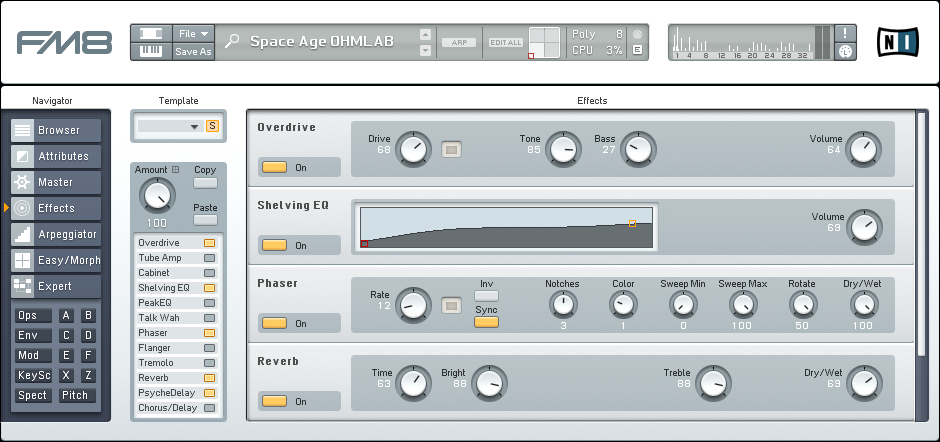940x442 pixels.
Task: Click the Effects panel vertical scrollbar
Action: [x=922, y=232]
